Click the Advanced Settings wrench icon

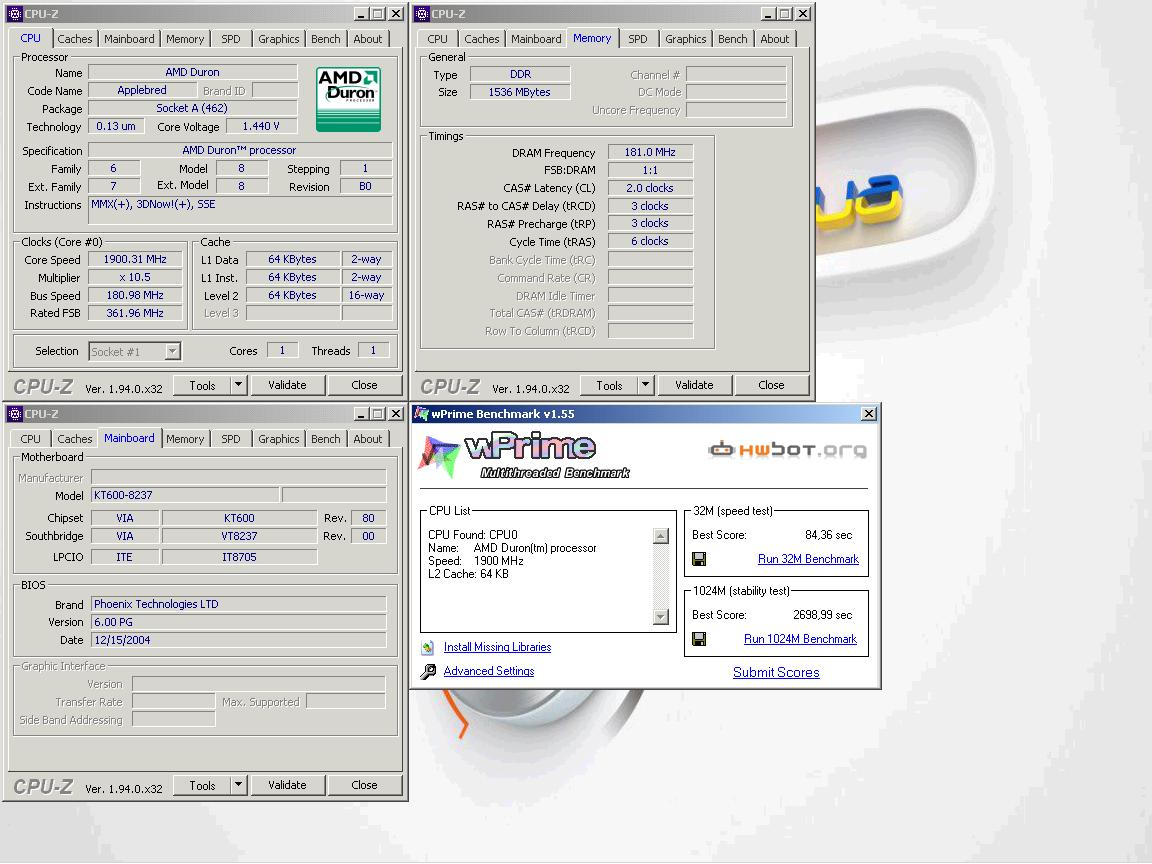pos(428,672)
